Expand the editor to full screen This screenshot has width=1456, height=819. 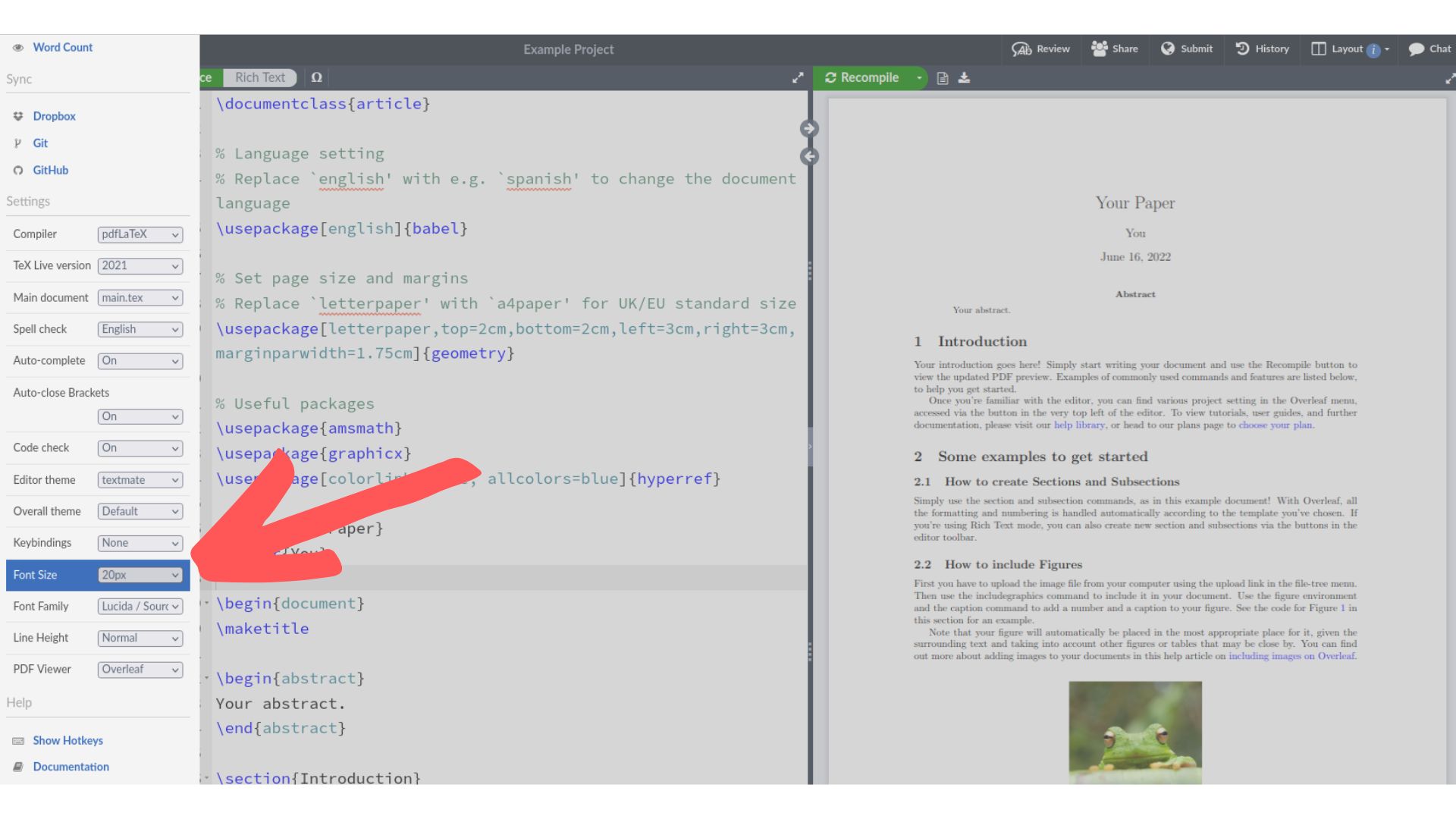point(798,77)
